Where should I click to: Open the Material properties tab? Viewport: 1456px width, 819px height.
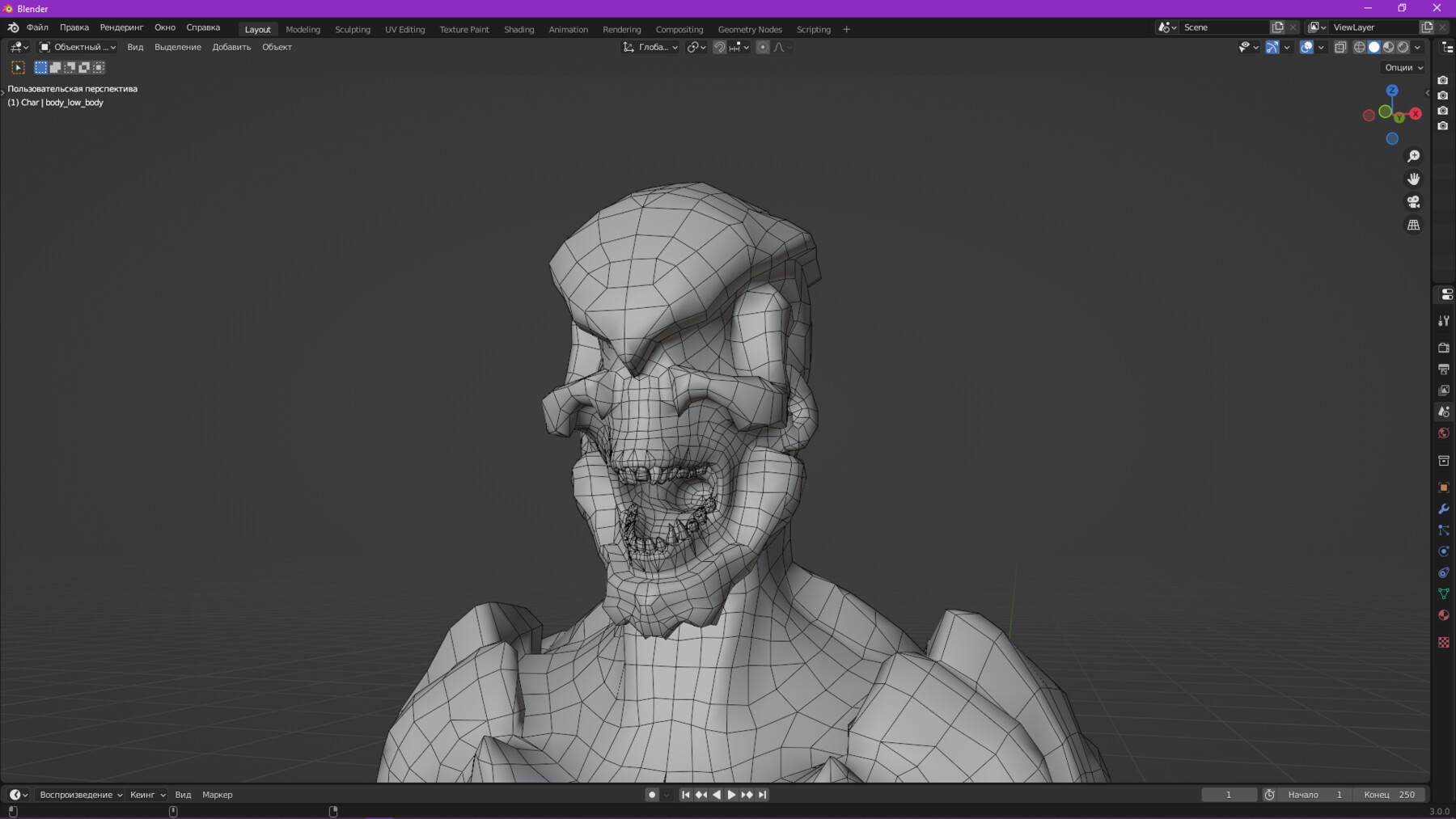click(x=1444, y=615)
